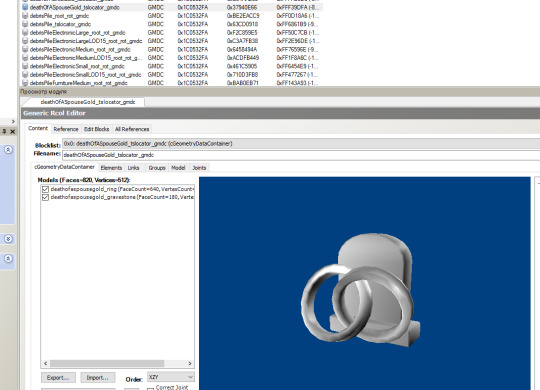The width and height of the screenshot is (540, 390).
Task: Click the debrisPileFurnitureMedium_root_rot_gmdc file icon
Action: [25, 83]
